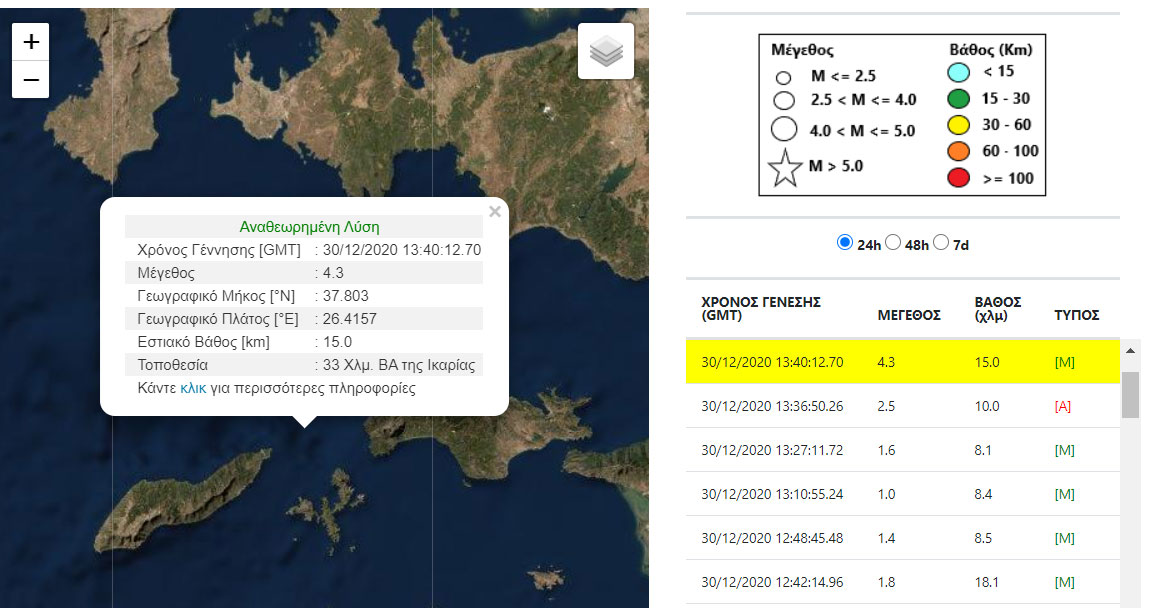Click the red depth over 100 km swatch
This screenshot has width=1154, height=608.
pos(959,179)
